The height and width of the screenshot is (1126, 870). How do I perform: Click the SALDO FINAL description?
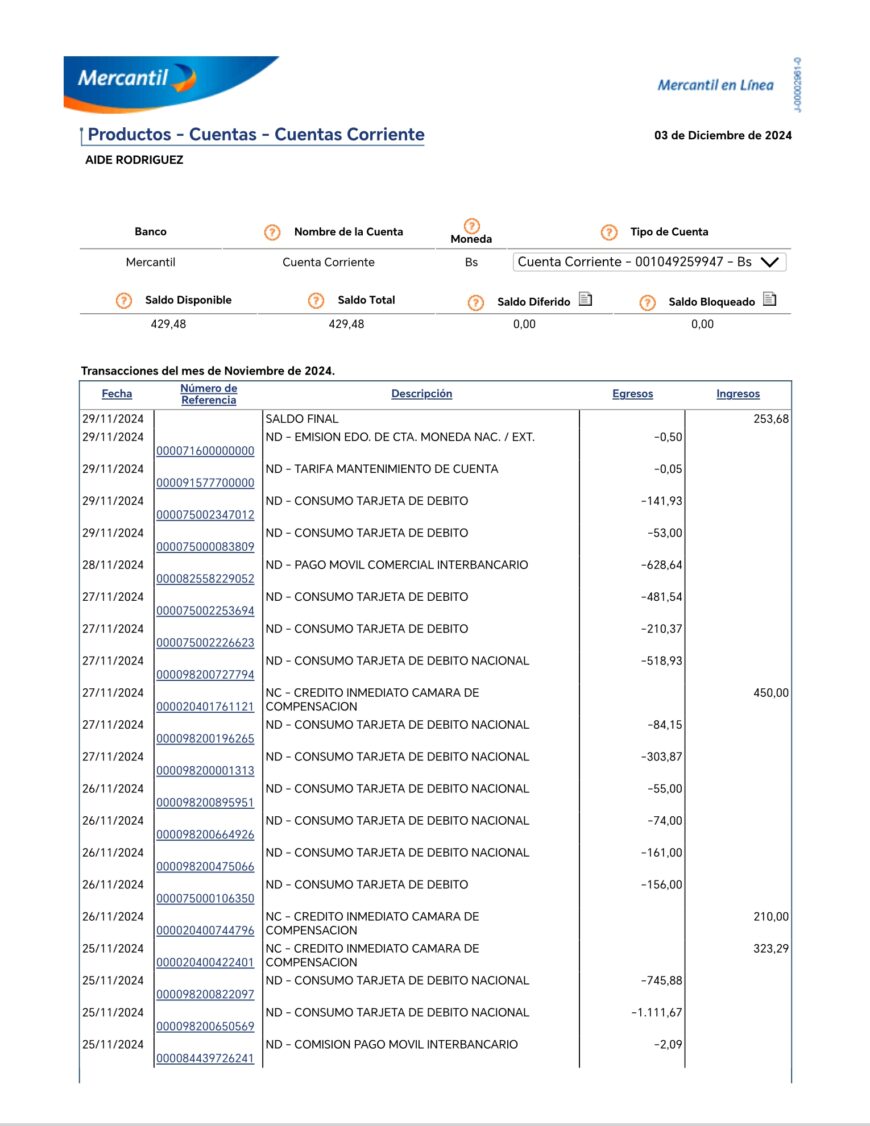tap(301, 419)
